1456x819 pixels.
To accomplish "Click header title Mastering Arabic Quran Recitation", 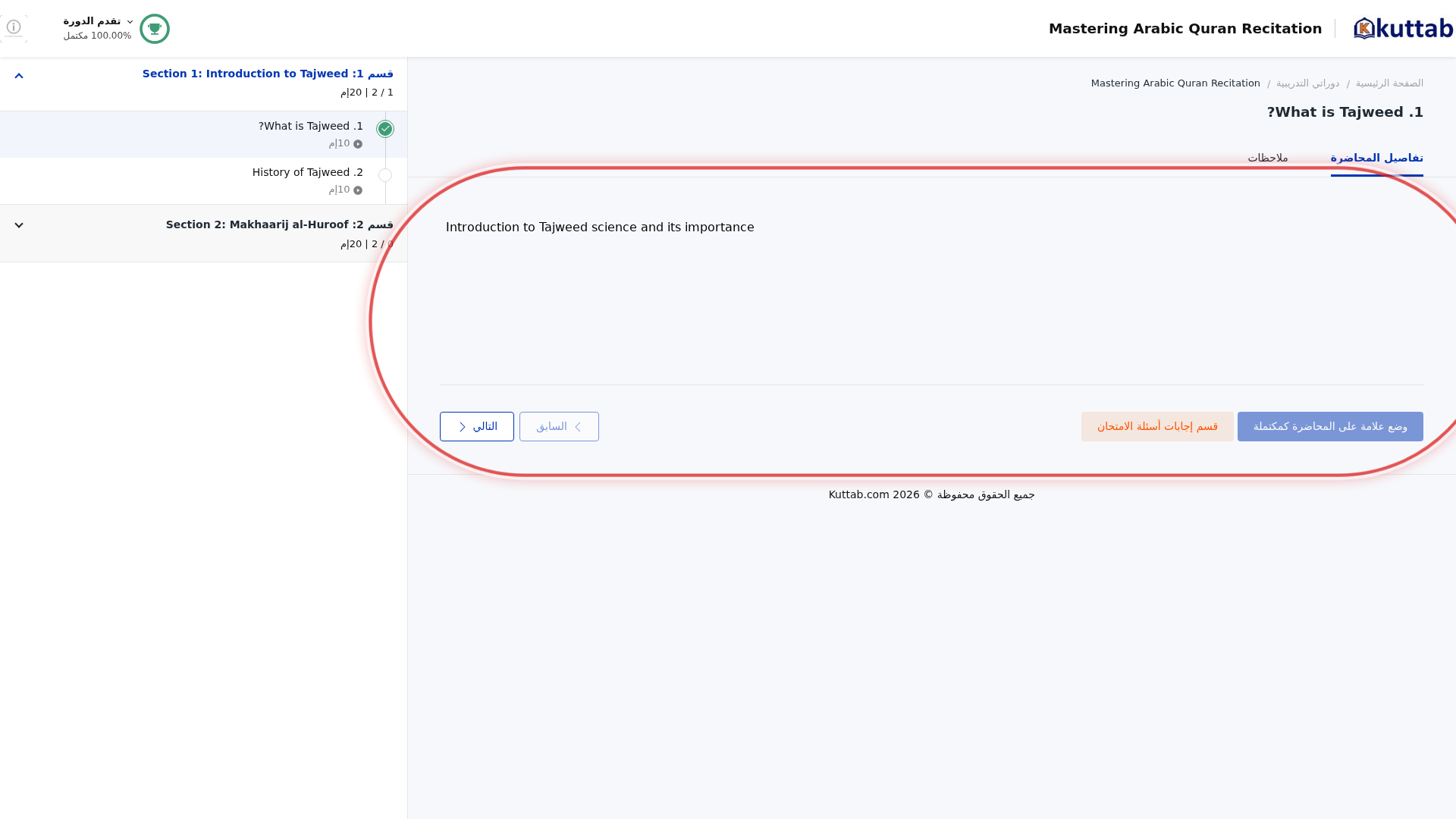I will [x=1185, y=29].
